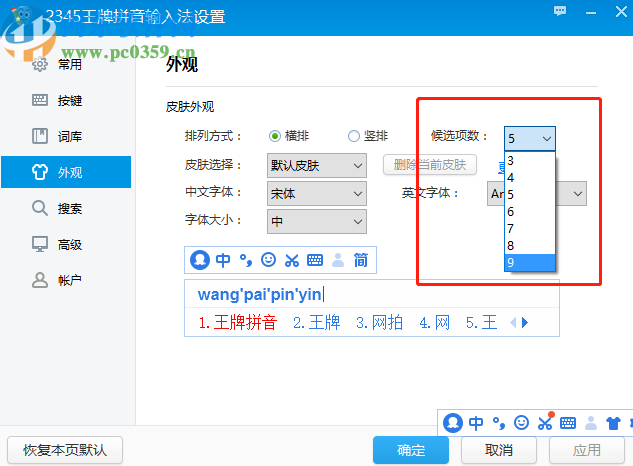The image size is (633, 466).
Task: Click candidate 1. 王牌拼音
Action: coord(237,323)
